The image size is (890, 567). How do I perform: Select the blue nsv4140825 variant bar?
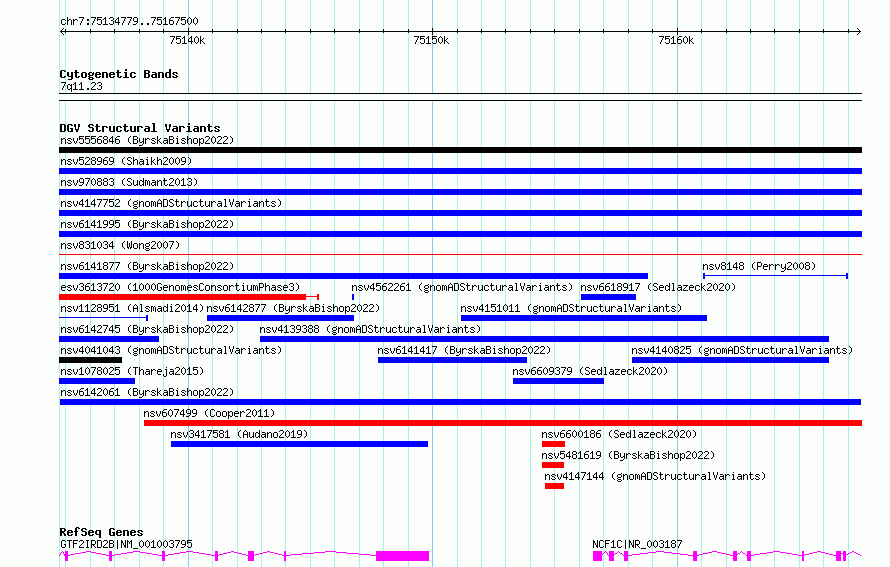point(731,360)
